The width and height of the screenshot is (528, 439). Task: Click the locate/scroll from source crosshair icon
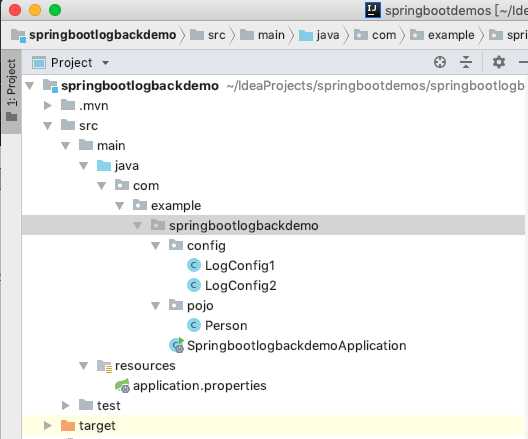pos(440,62)
